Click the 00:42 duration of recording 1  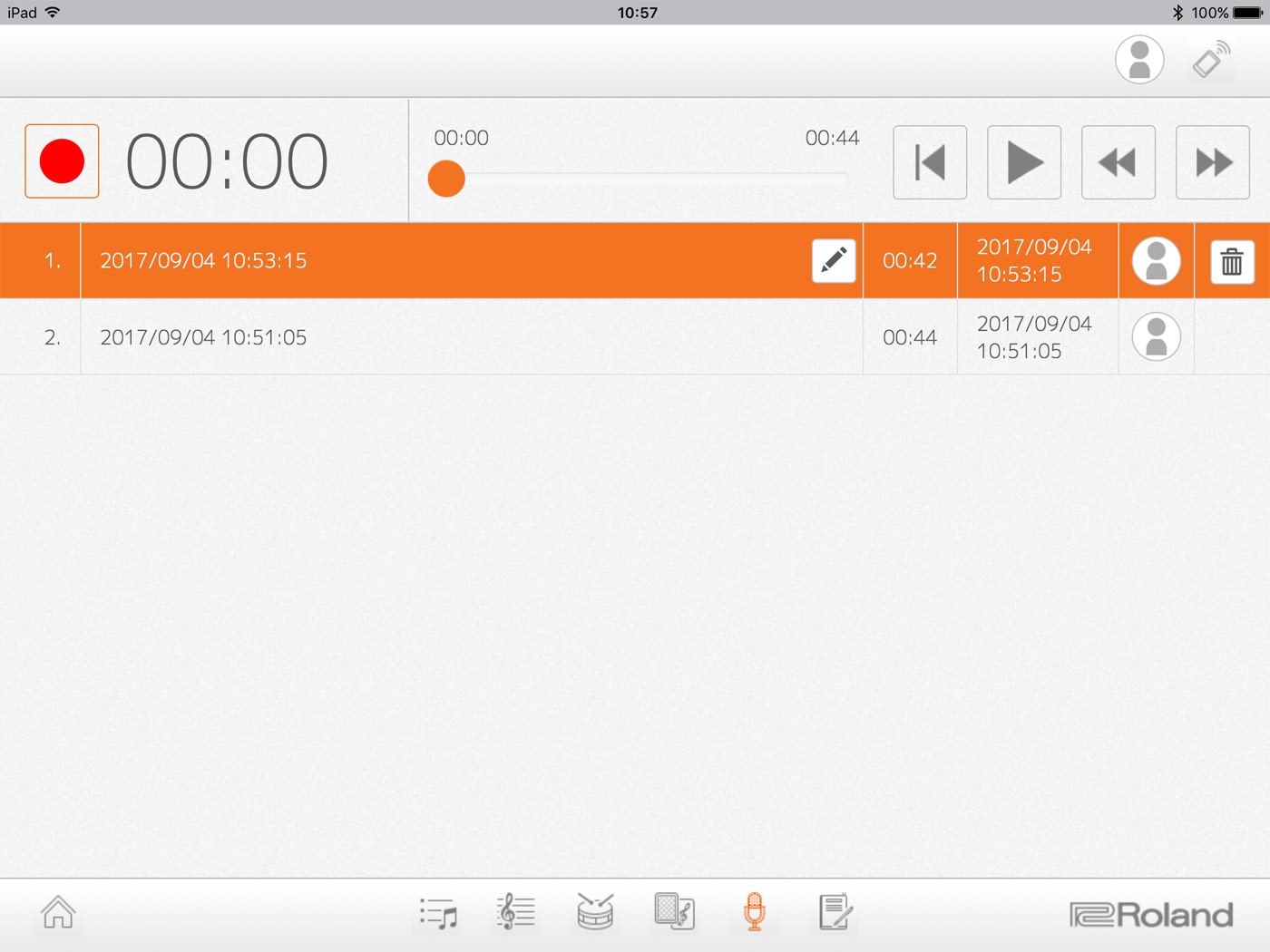910,261
